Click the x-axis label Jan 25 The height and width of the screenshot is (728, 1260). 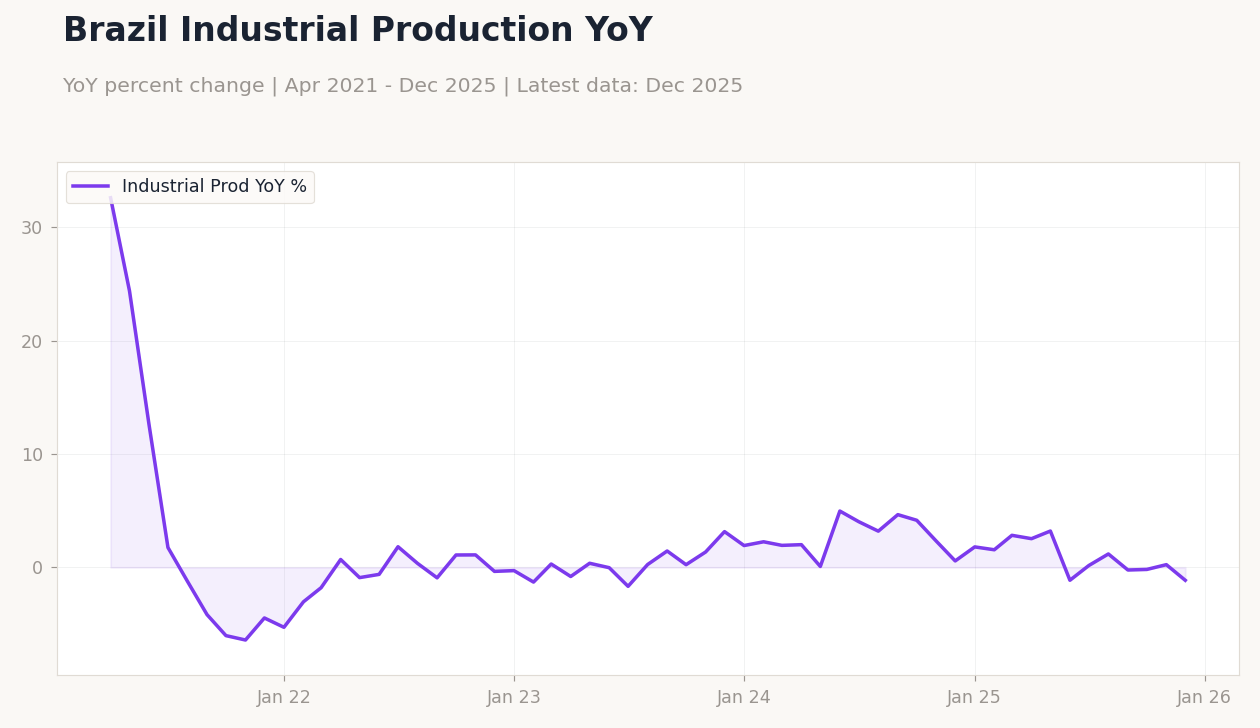974,698
